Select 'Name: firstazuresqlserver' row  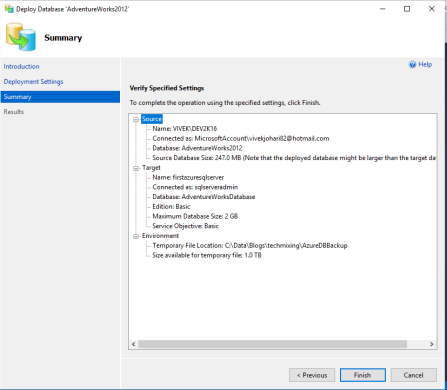click(188, 177)
